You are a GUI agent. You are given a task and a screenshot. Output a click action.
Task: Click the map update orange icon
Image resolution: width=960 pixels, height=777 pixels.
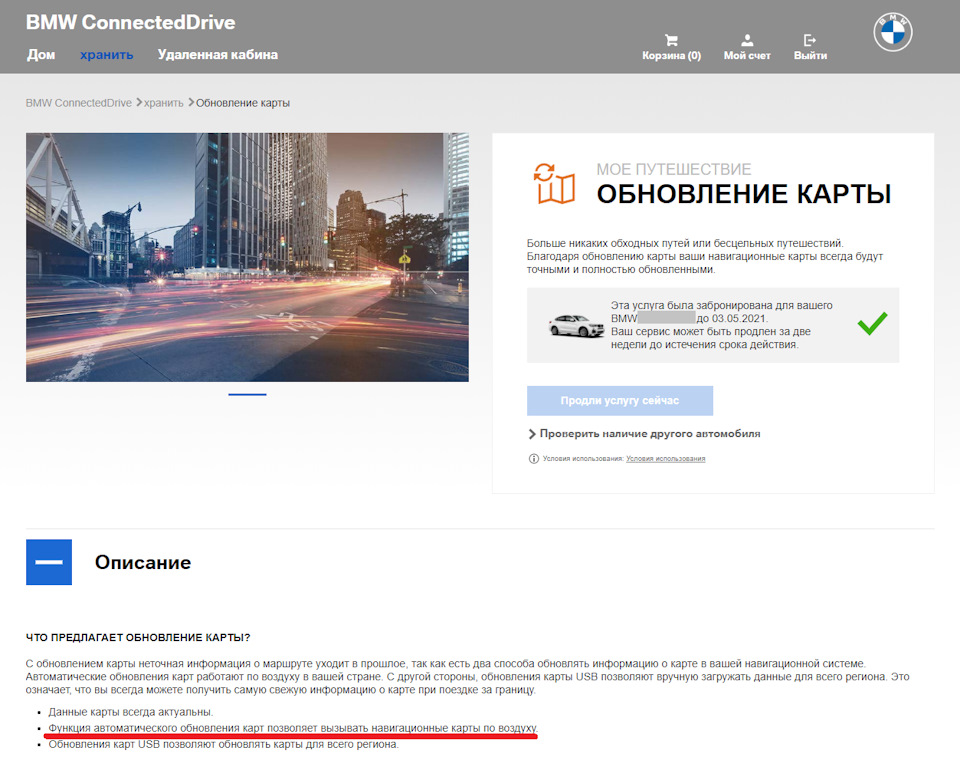click(554, 183)
